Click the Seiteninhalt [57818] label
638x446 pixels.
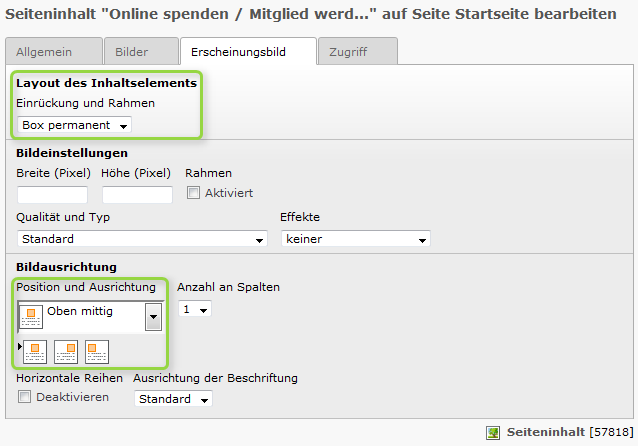click(x=569, y=432)
